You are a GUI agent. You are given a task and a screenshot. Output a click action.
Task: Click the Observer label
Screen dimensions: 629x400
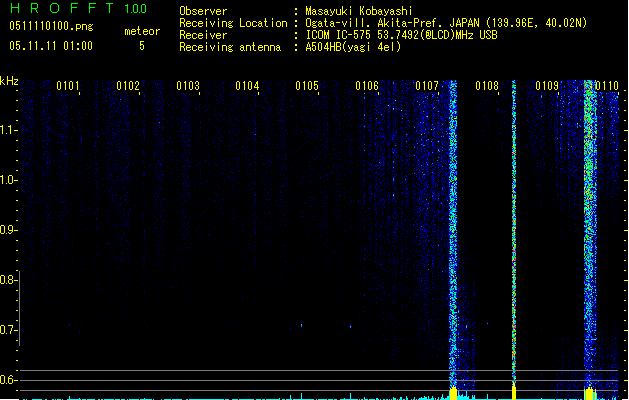[x=203, y=11]
